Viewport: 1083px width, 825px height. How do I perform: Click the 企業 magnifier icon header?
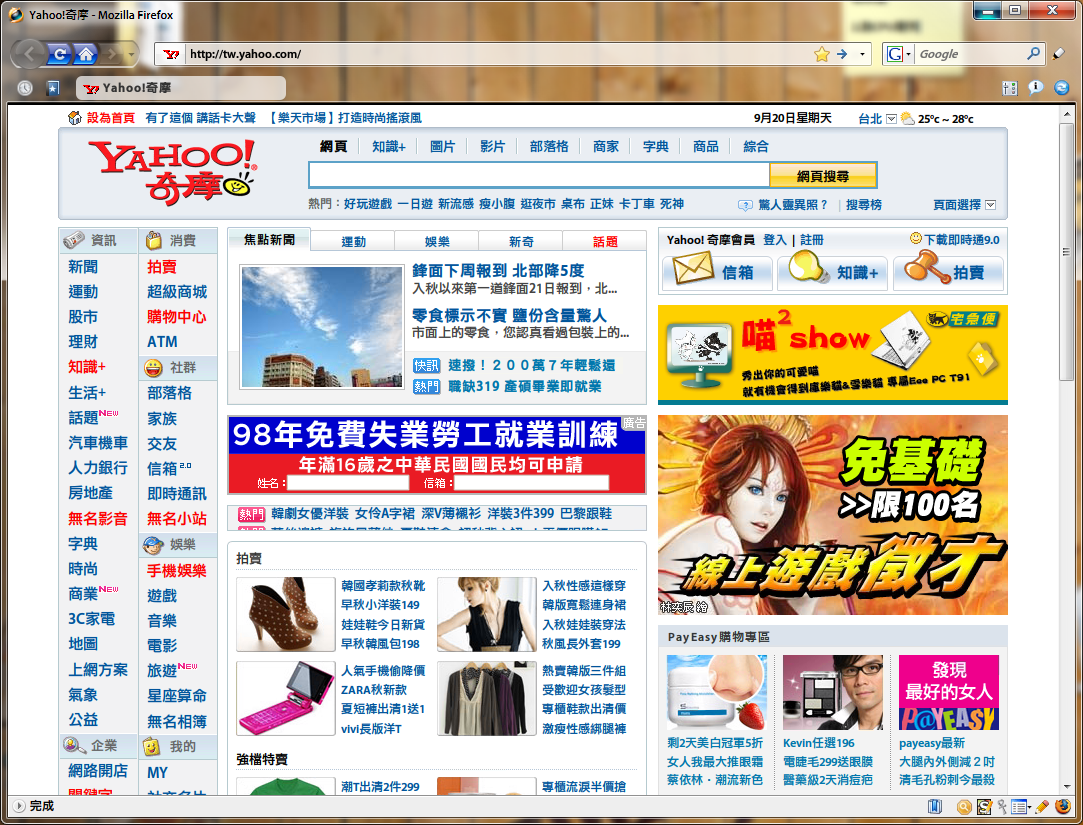pos(73,745)
